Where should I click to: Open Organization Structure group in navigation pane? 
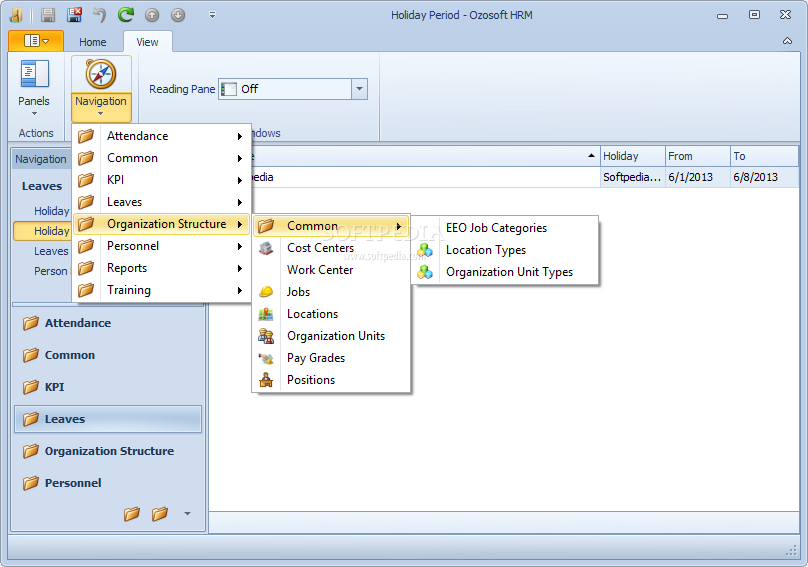pos(108,451)
